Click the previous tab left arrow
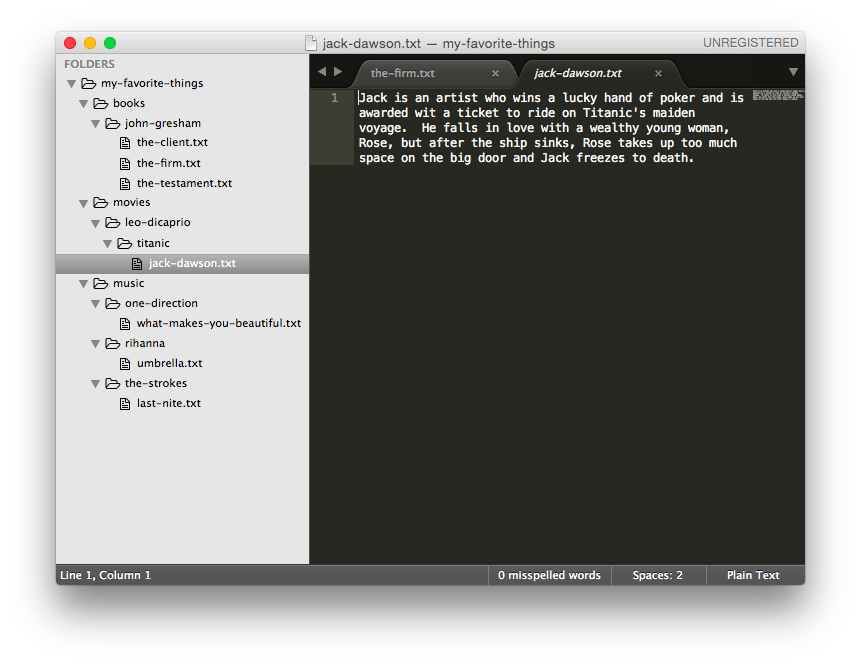861x665 pixels. pyautogui.click(x=322, y=72)
